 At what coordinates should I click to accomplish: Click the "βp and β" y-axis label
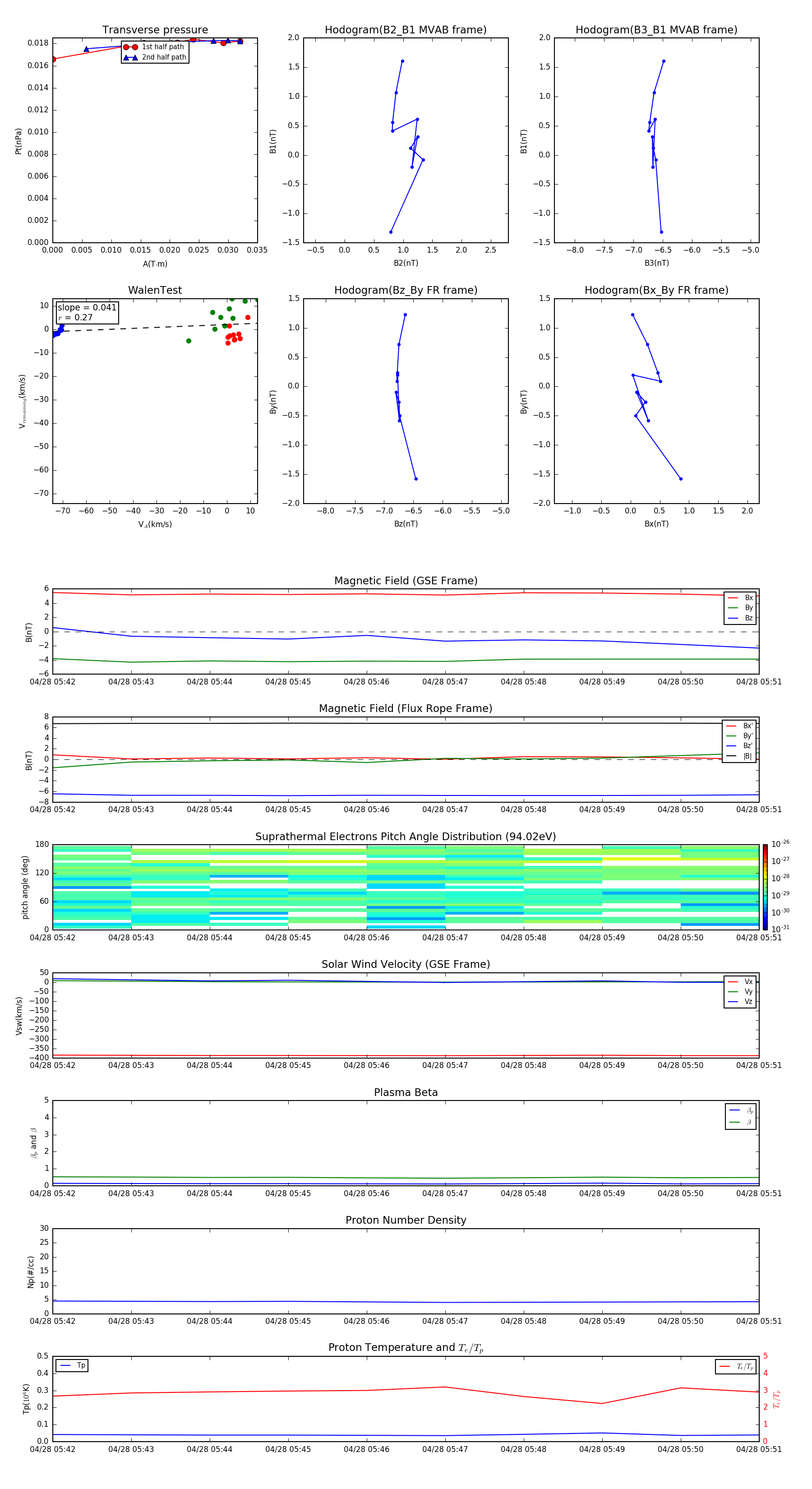point(33,1143)
